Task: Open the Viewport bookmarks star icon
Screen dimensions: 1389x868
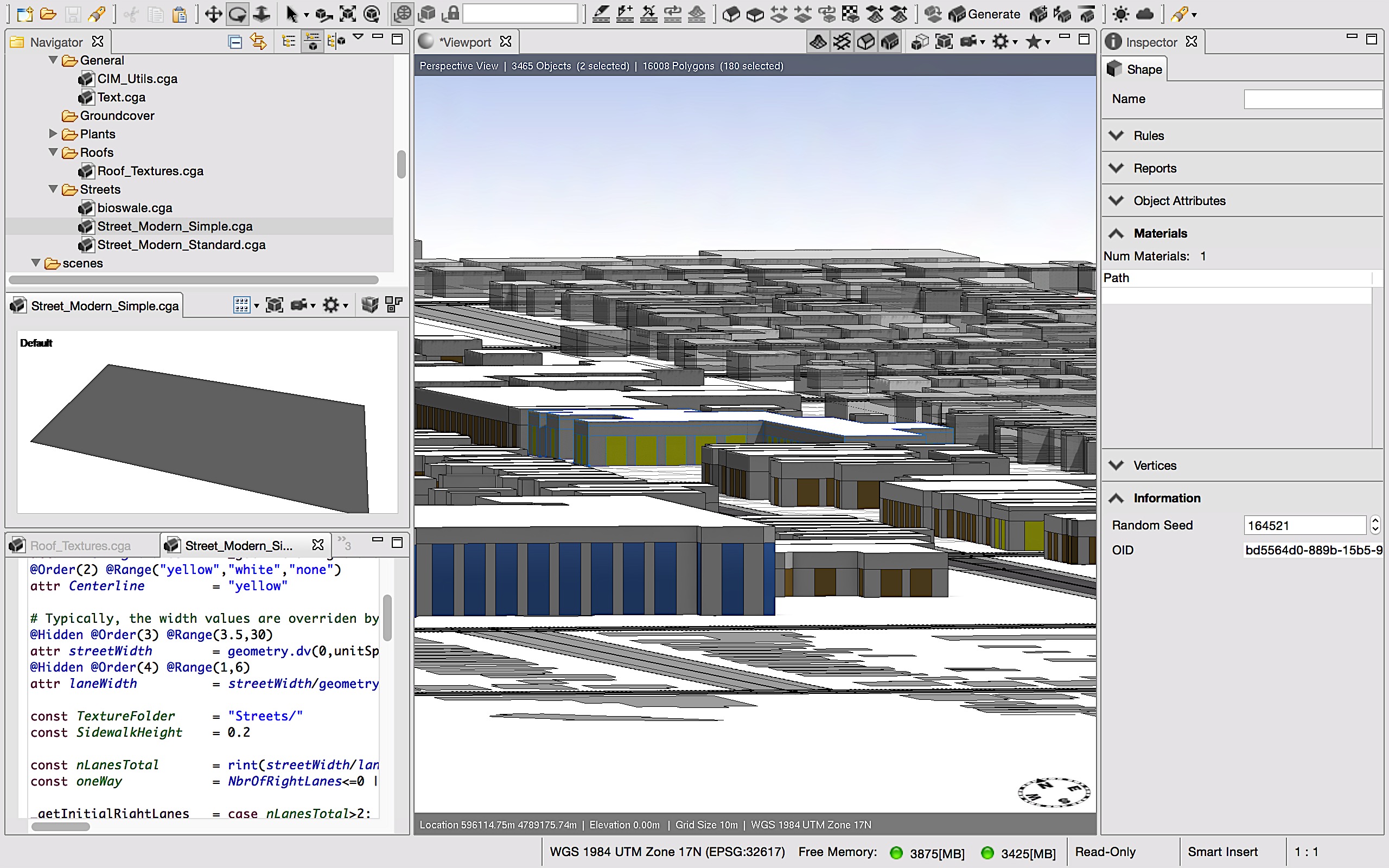Action: 1033,41
